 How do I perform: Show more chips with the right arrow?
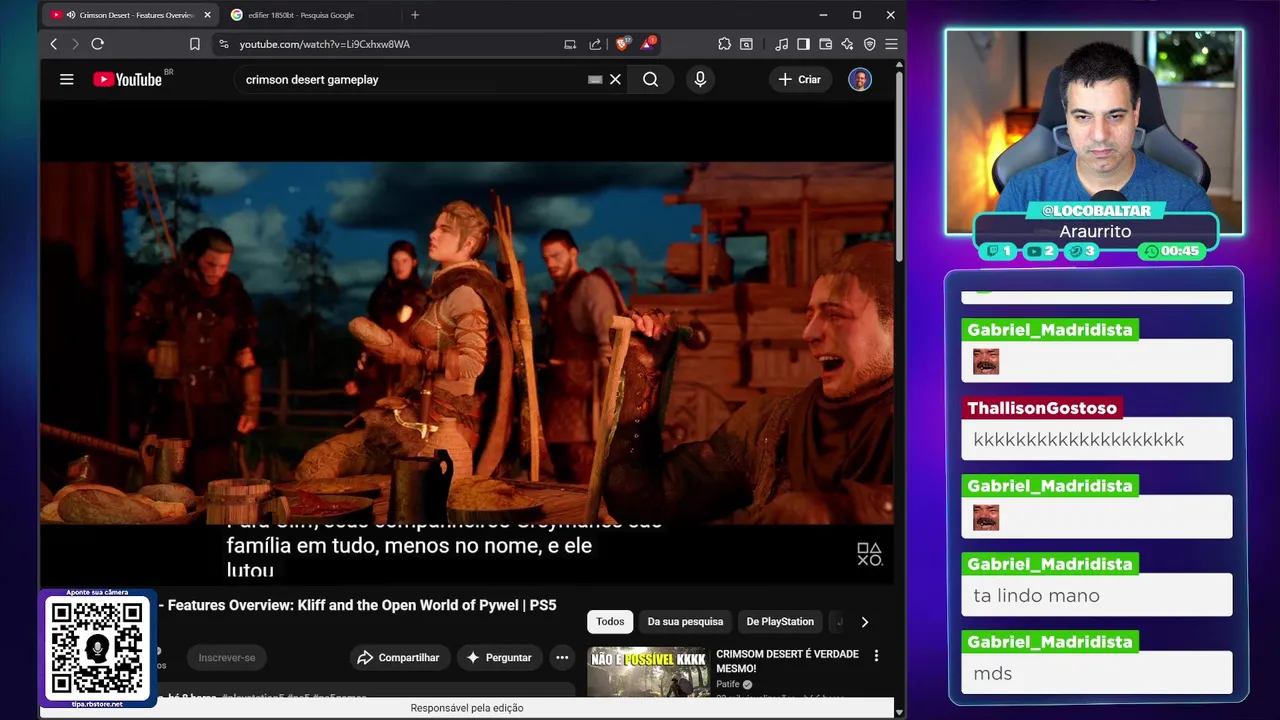[x=865, y=622]
